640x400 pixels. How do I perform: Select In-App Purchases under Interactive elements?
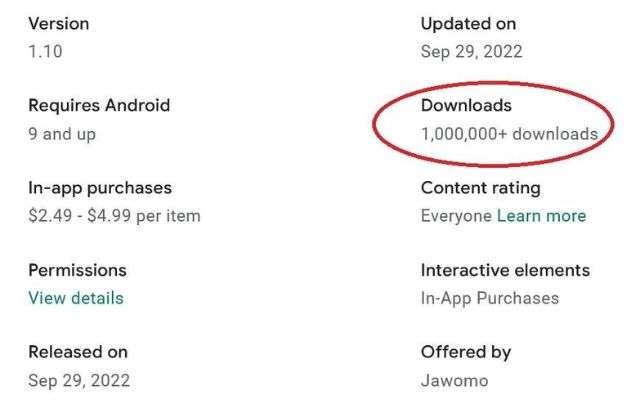click(x=490, y=298)
